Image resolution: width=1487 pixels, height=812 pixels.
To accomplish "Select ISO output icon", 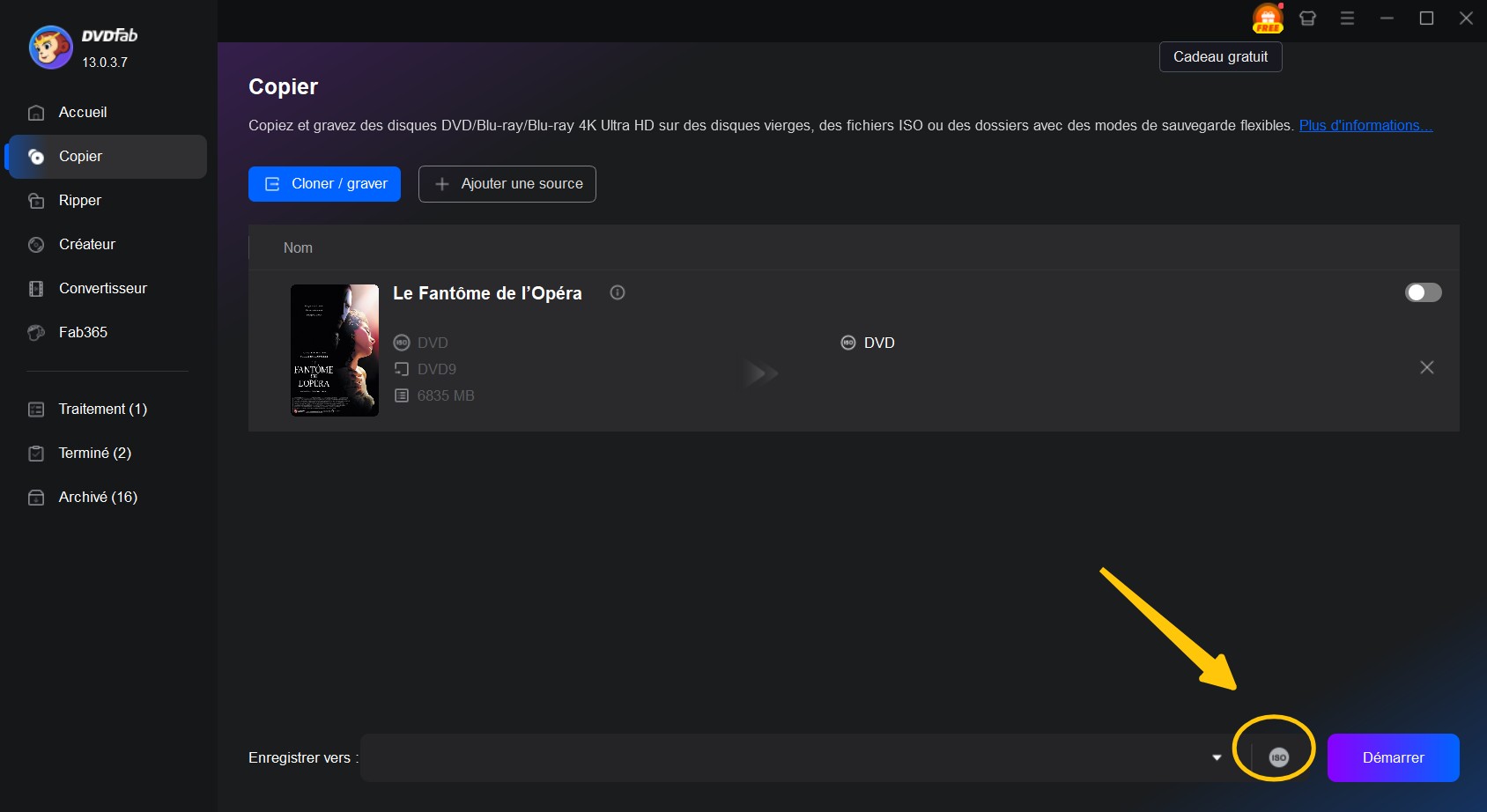I will coord(1278,757).
